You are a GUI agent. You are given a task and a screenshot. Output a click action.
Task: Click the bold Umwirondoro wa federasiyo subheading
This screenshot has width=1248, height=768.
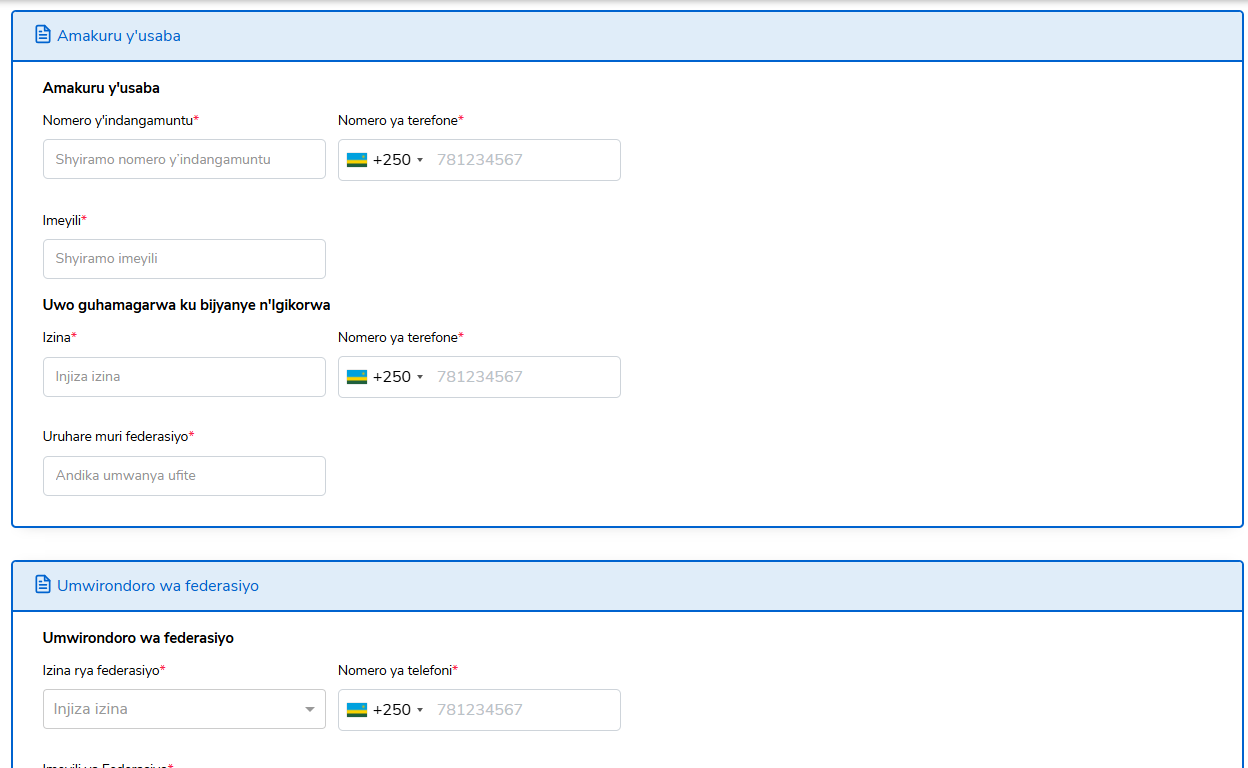coord(138,638)
